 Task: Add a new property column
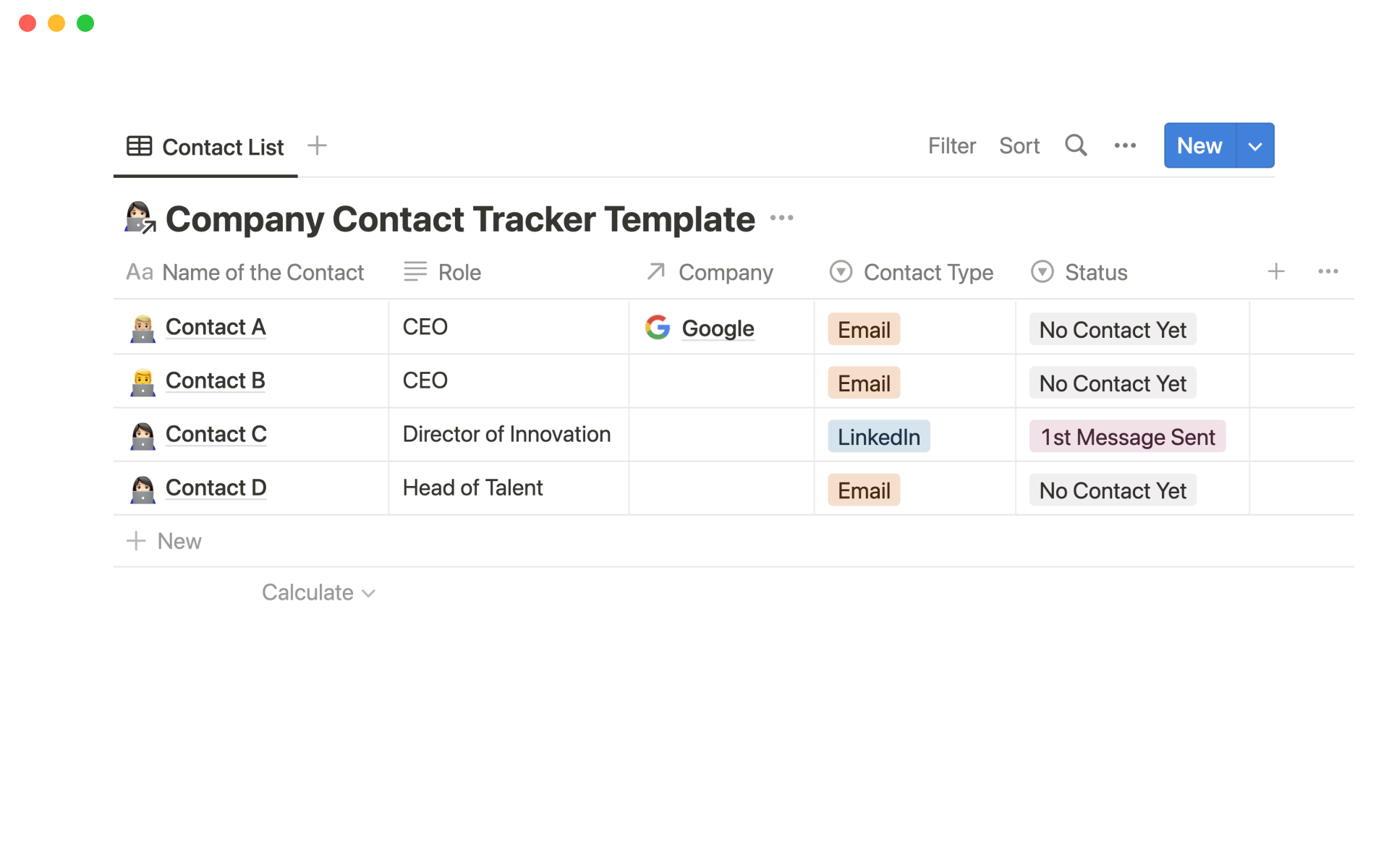[1276, 272]
